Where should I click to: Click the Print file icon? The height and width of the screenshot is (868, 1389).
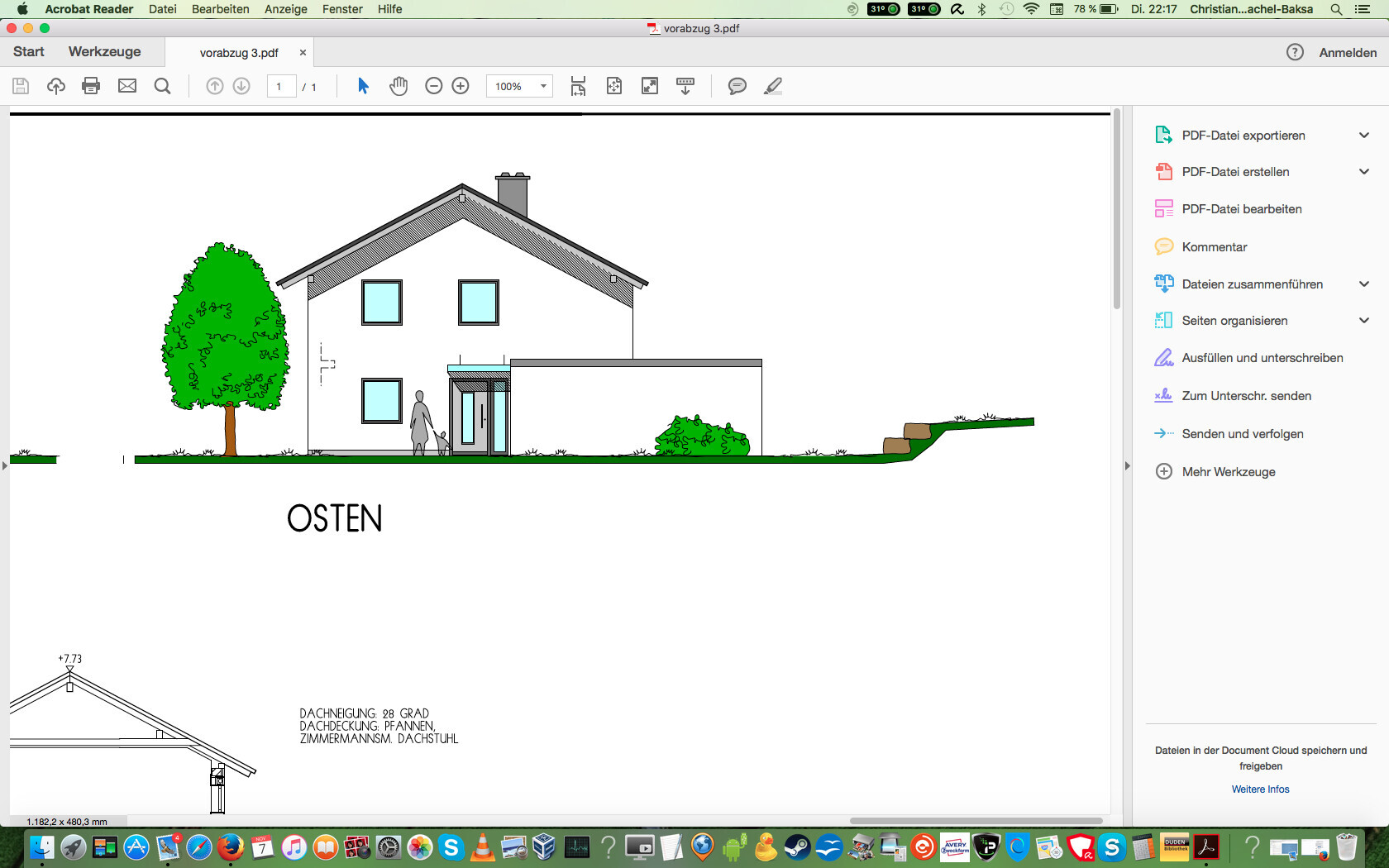point(91,86)
